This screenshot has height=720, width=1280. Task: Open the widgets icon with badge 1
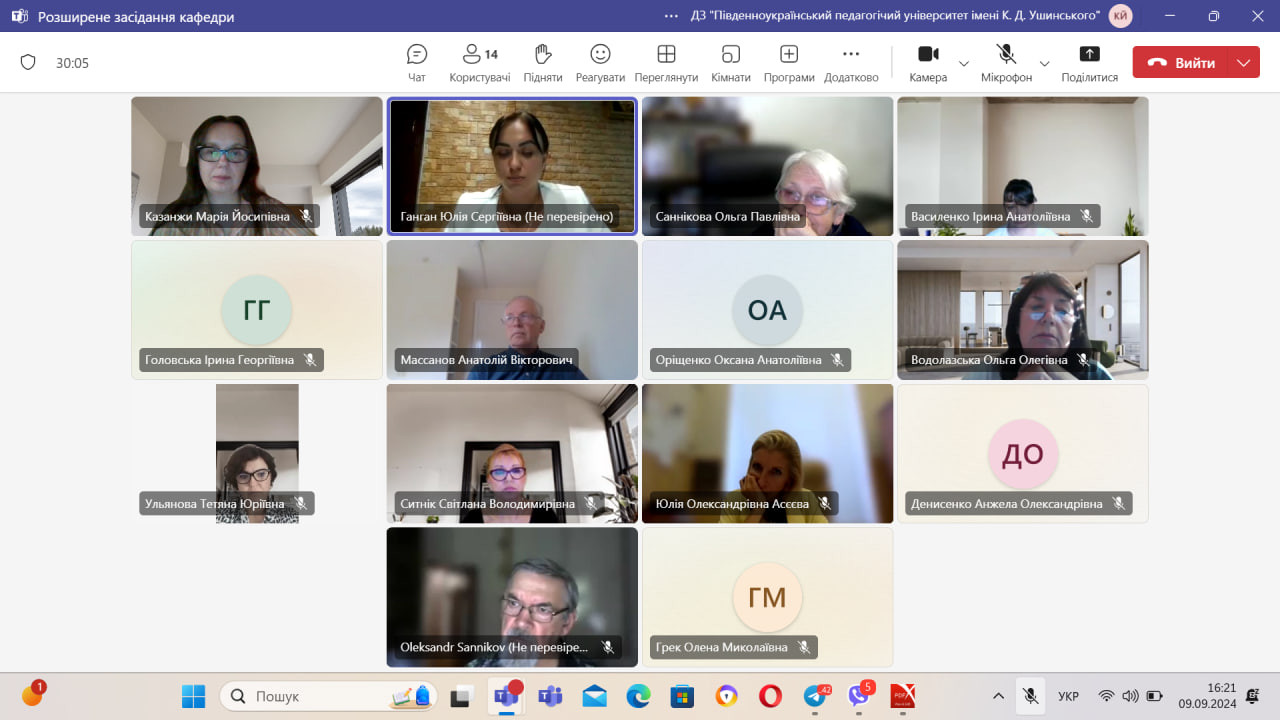32,695
